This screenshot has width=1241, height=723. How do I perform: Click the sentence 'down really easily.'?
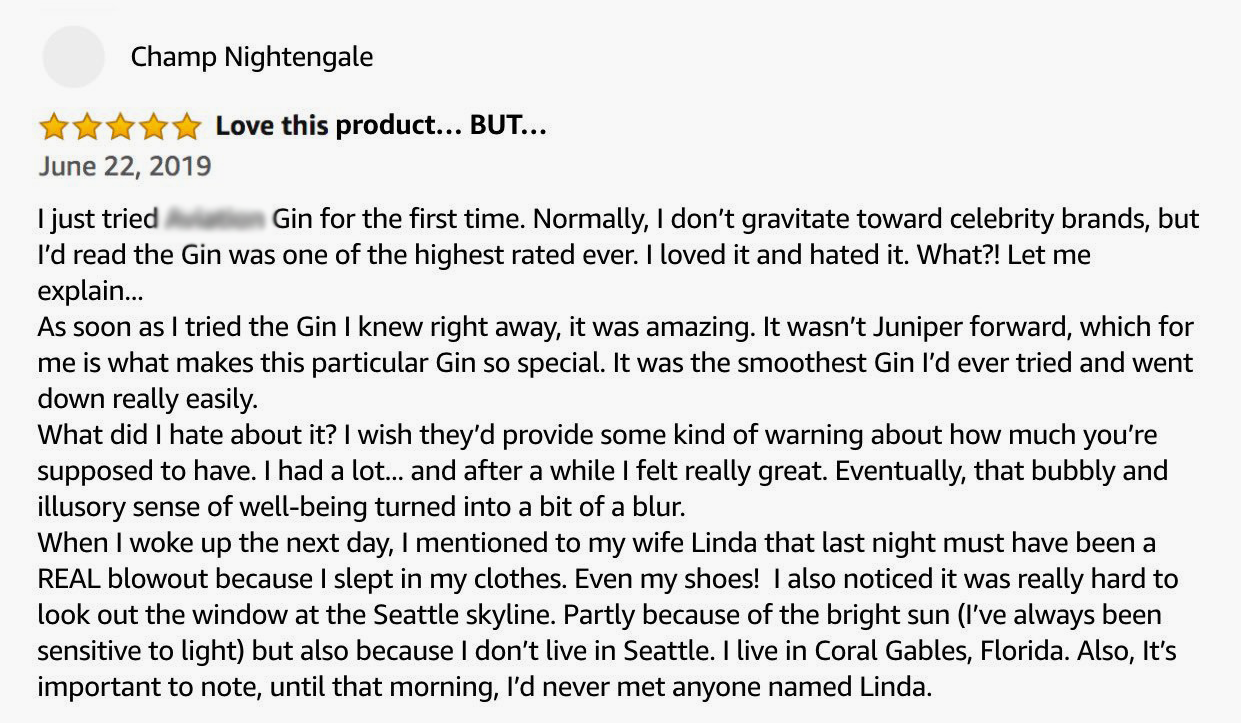coord(148,399)
